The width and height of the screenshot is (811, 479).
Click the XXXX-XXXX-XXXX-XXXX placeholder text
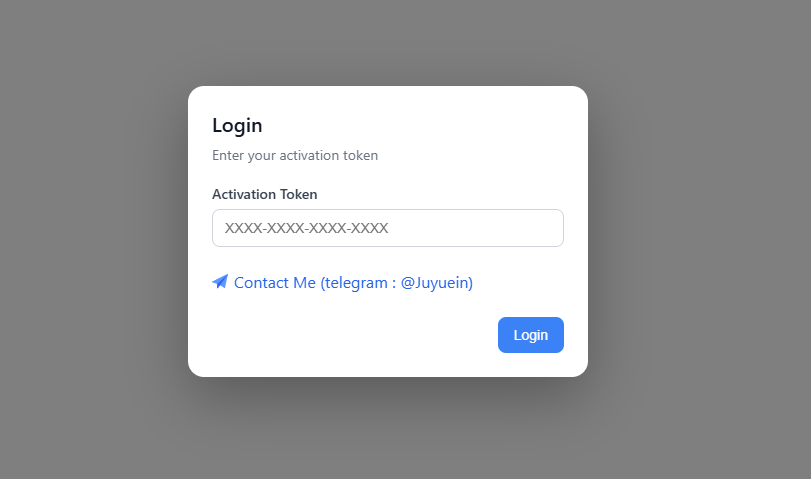tap(306, 228)
